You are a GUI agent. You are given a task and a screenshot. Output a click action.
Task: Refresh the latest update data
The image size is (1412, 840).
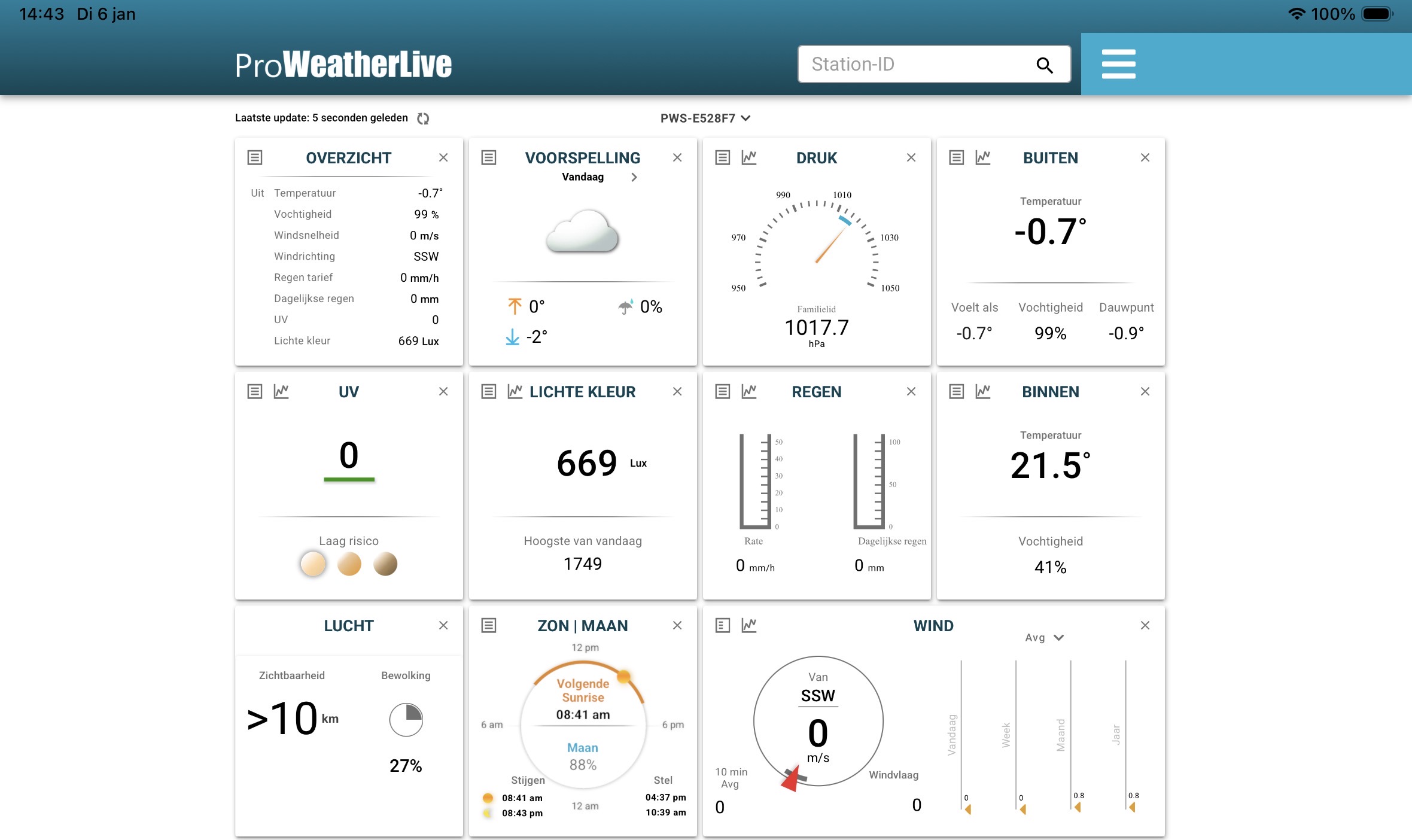click(x=423, y=118)
